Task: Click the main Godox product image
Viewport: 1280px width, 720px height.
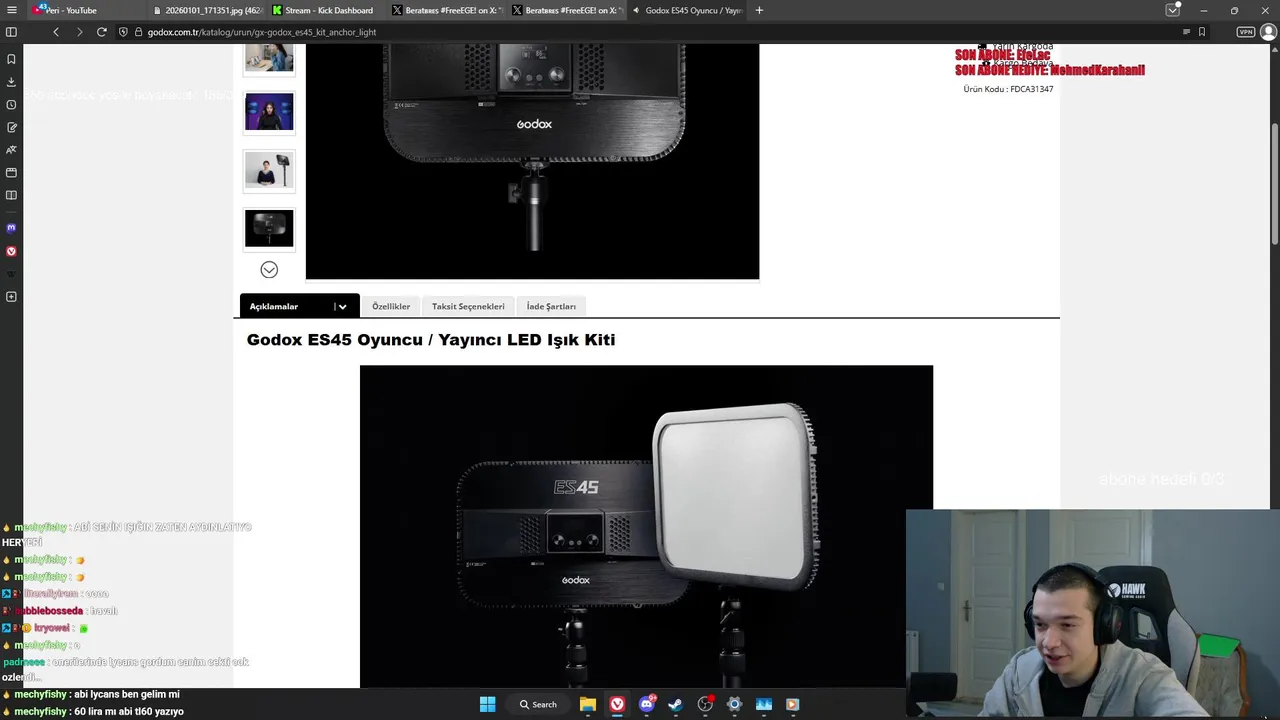Action: [532, 161]
